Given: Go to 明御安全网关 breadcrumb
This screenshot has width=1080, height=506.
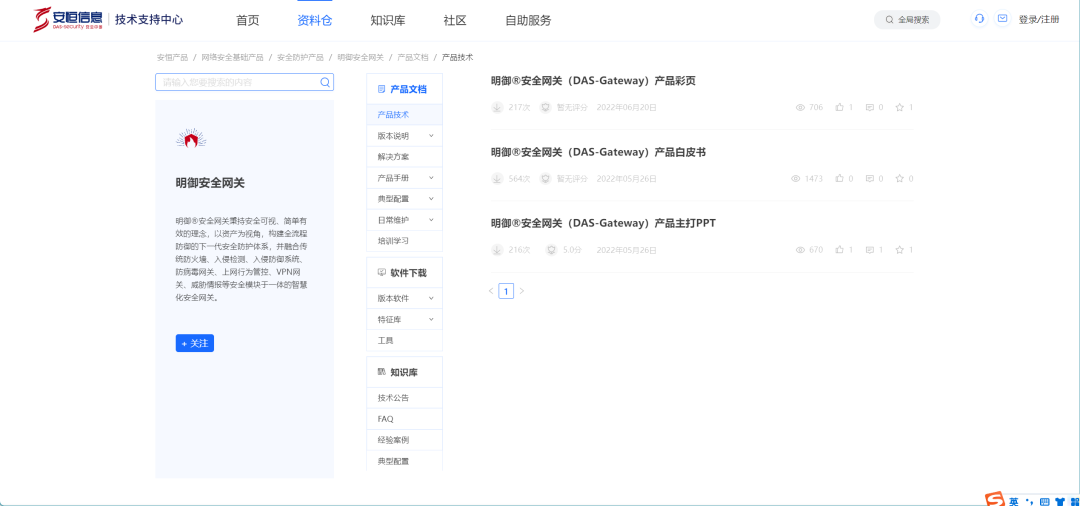Looking at the screenshot, I should tap(360, 58).
